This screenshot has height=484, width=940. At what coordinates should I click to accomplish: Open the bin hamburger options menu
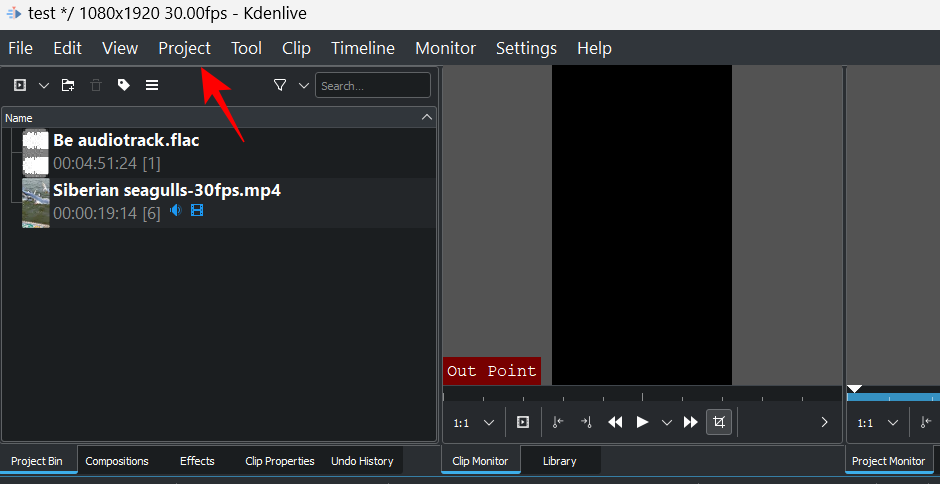tap(152, 86)
